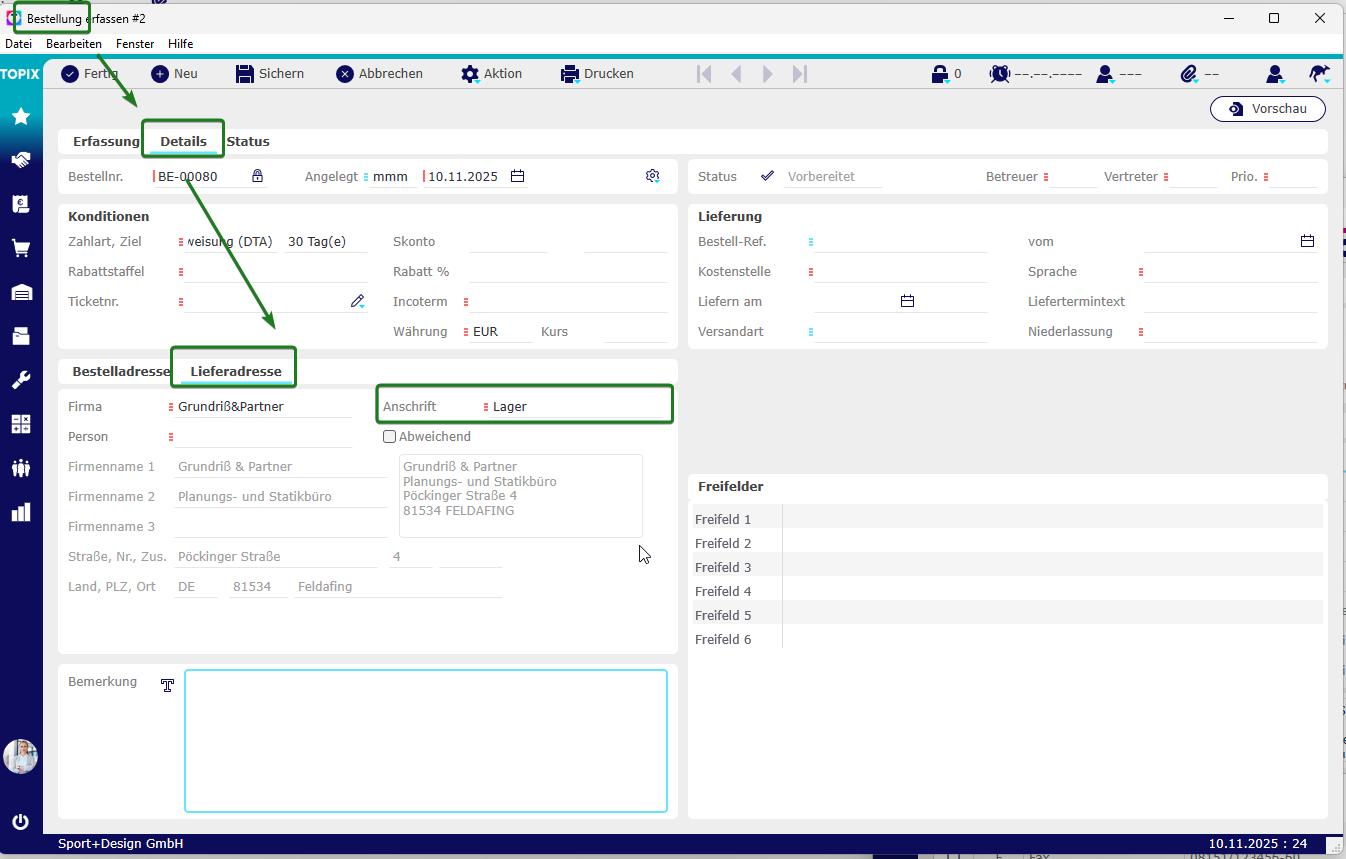
Task: Click the Vorschau preview button
Action: [1268, 108]
